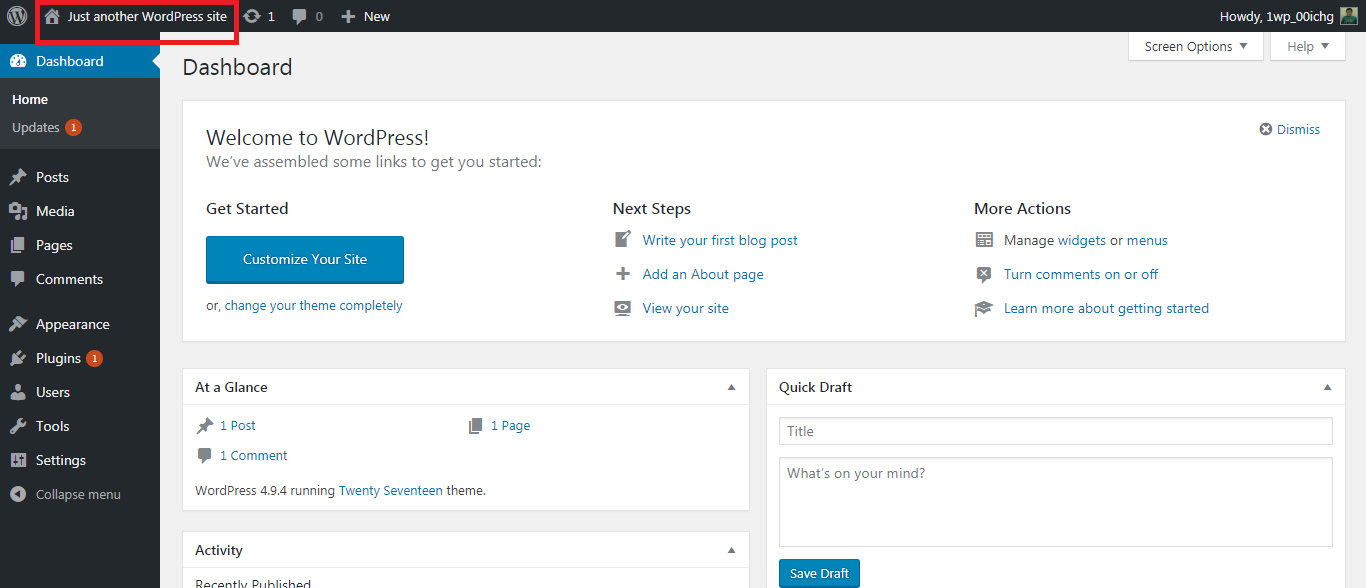The image size is (1366, 588).
Task: Toggle the Quick Draft panel arrow
Action: point(1327,387)
